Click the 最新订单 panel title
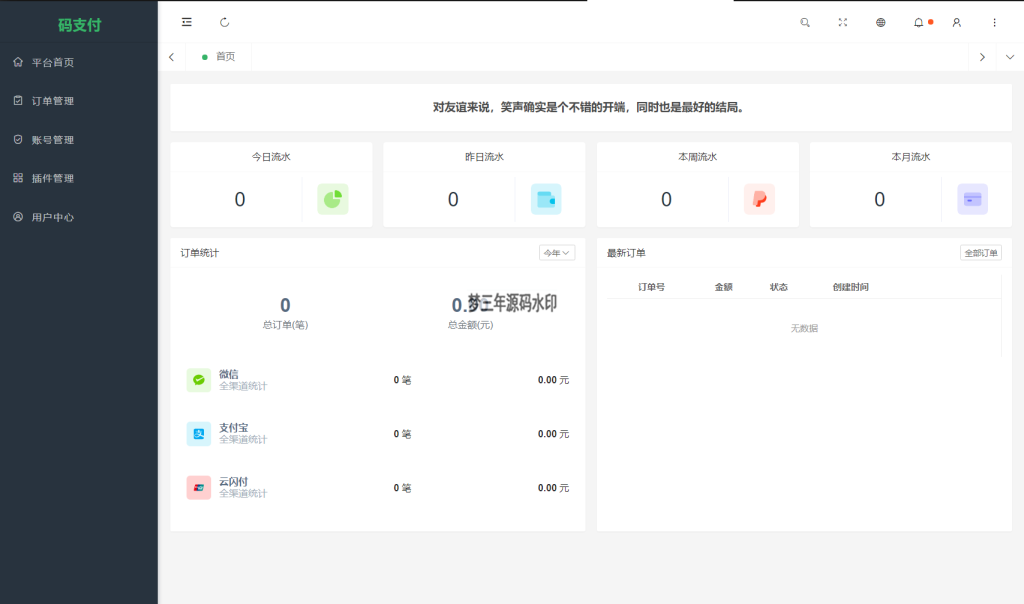The height and width of the screenshot is (604, 1024). pyautogui.click(x=626, y=253)
